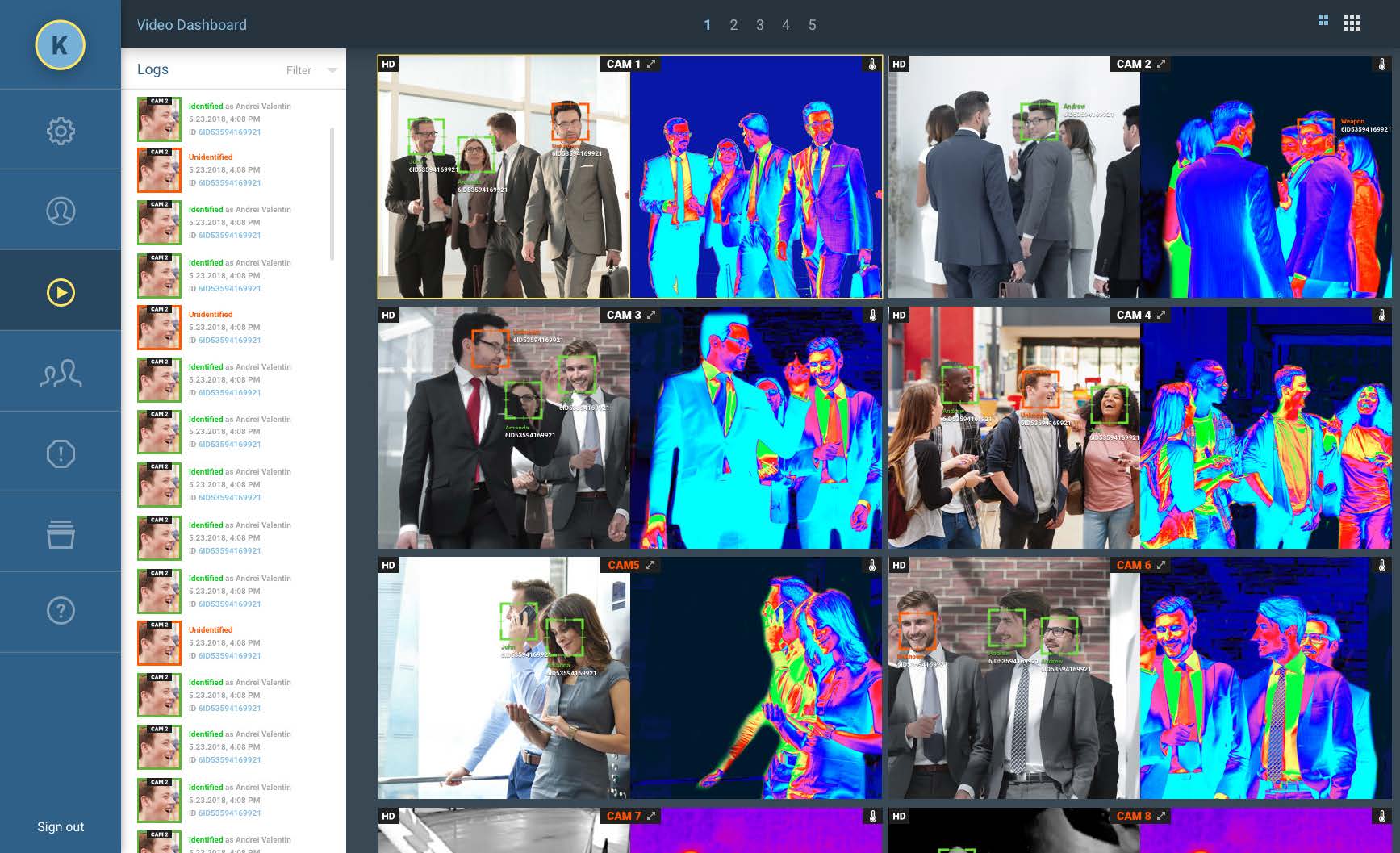Viewport: 1400px width, 853px height.
Task: Click HD badge on CAM 3 feed
Action: pos(389,315)
